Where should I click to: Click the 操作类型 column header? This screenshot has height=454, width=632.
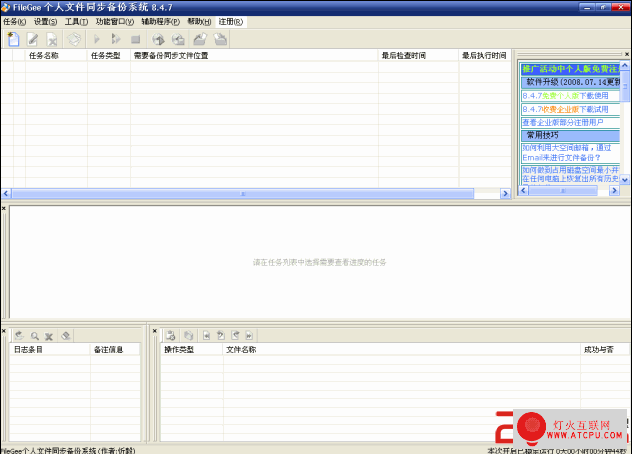(192, 350)
